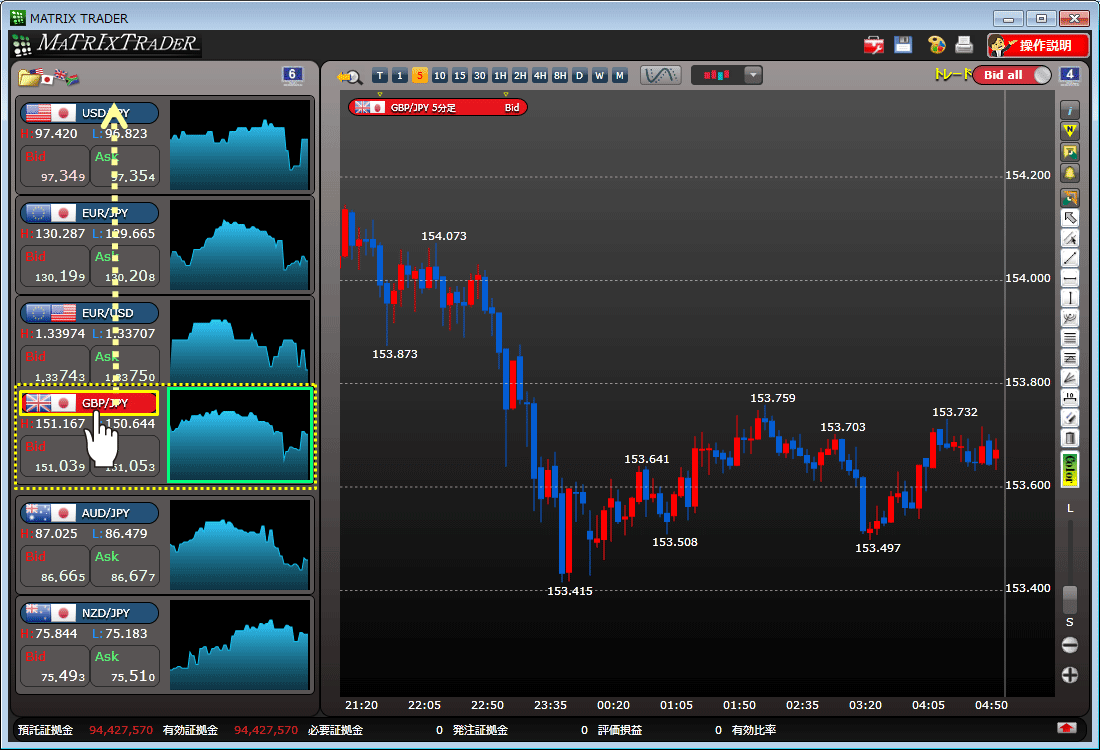Open the 操作説明 help button

pyautogui.click(x=1038, y=46)
